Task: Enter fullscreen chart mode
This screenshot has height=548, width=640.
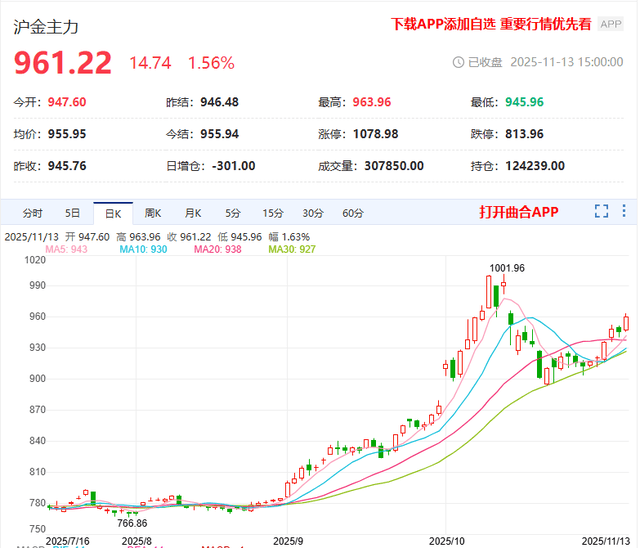Action: tap(601, 212)
